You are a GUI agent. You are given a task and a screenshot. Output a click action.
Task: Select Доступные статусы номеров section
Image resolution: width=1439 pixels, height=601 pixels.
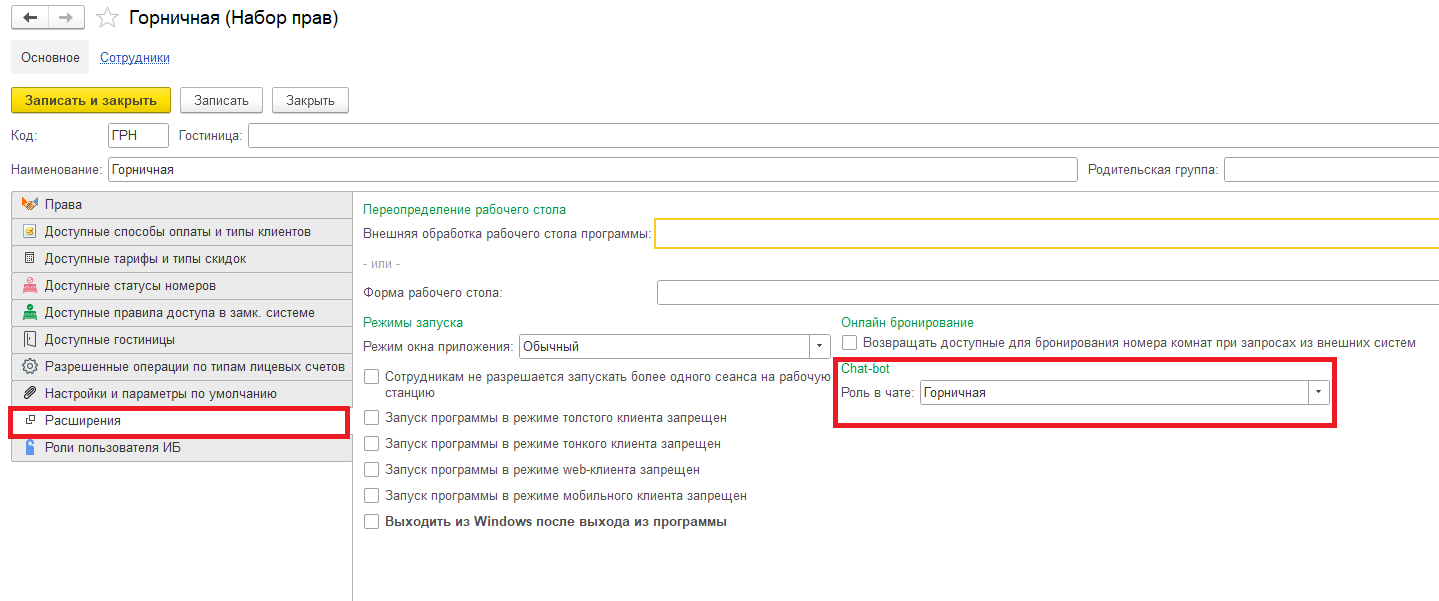181,285
